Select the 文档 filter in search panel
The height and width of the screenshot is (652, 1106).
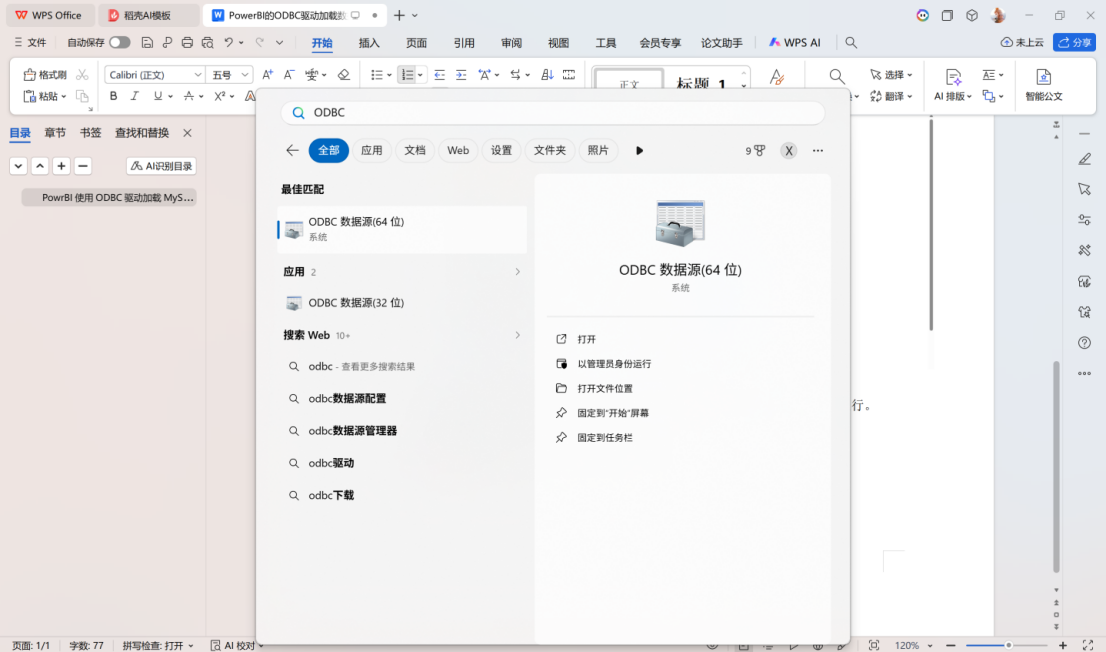(x=415, y=150)
